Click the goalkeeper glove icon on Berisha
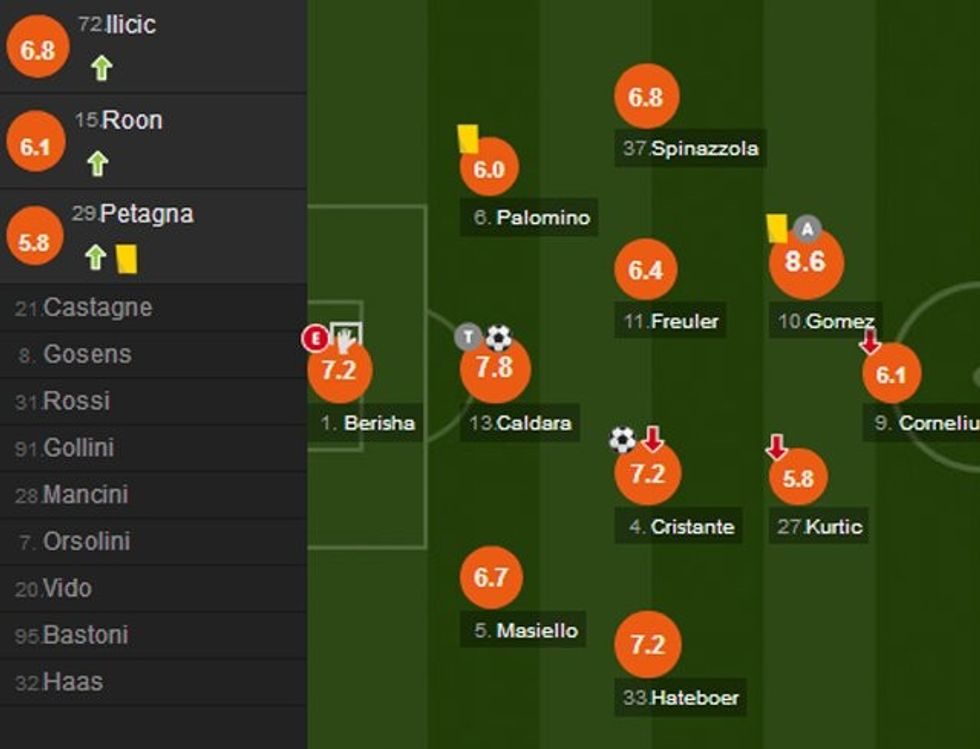Image resolution: width=980 pixels, height=749 pixels. (x=346, y=339)
